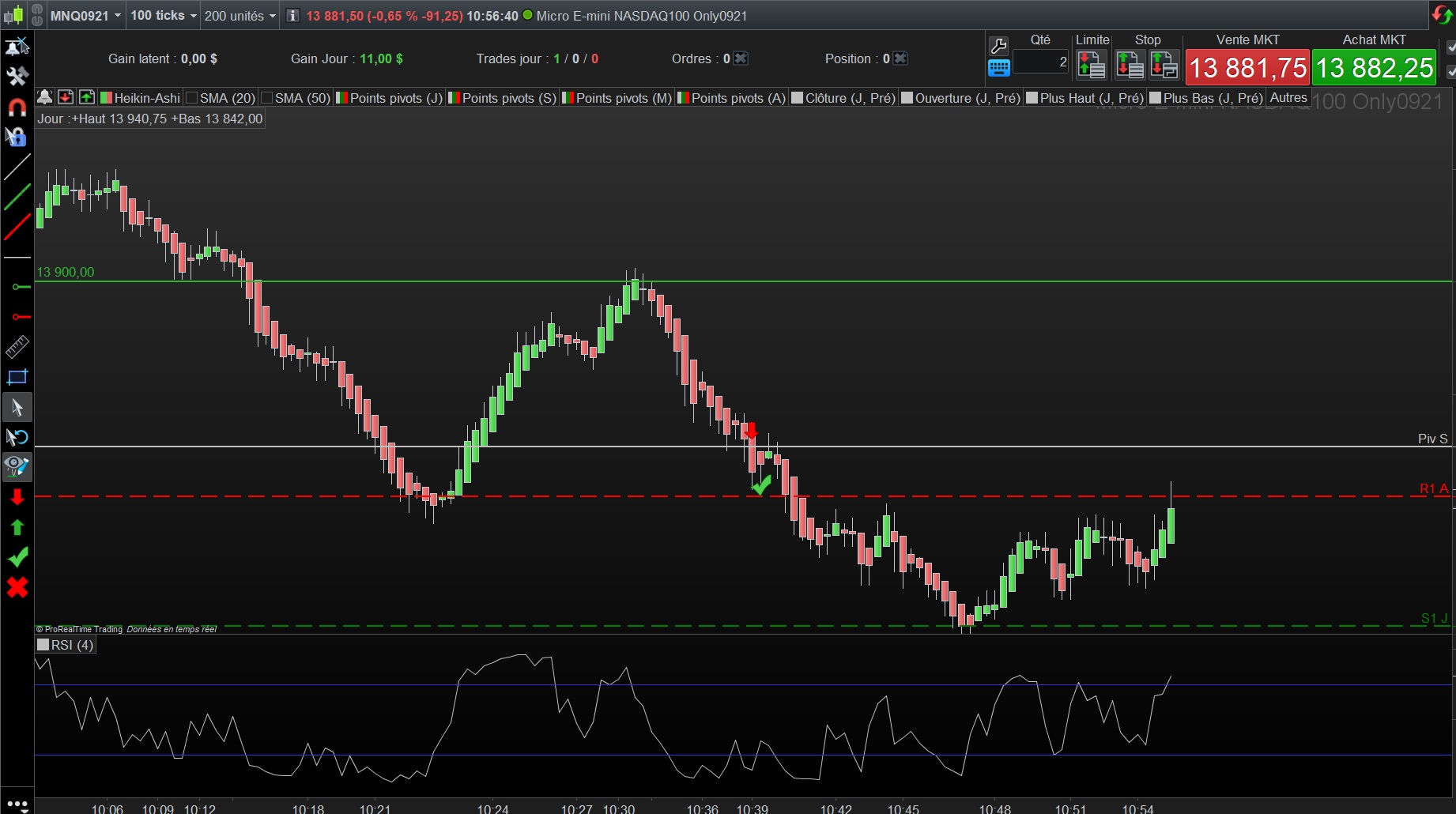Enable the SMA (20) checkbox

tap(192, 98)
